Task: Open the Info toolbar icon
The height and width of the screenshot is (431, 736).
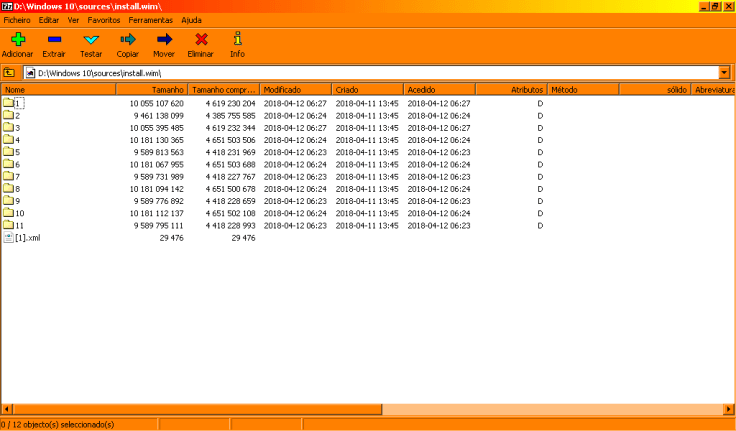Action: pos(237,40)
